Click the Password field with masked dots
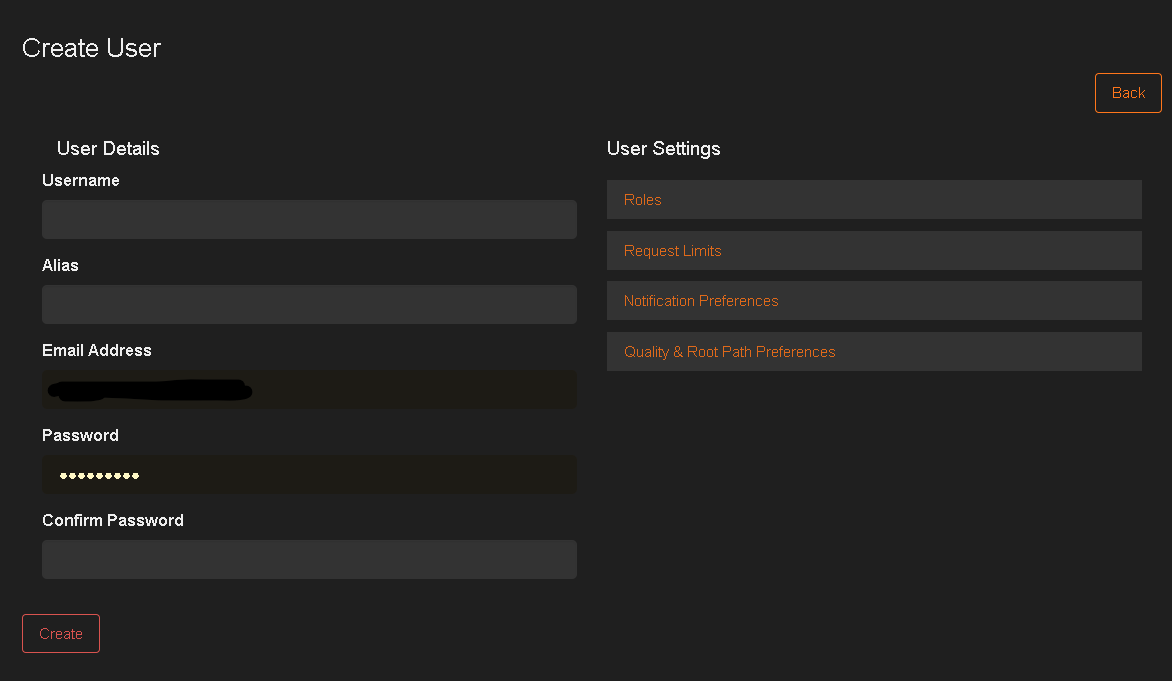The width and height of the screenshot is (1172, 681). [x=309, y=475]
